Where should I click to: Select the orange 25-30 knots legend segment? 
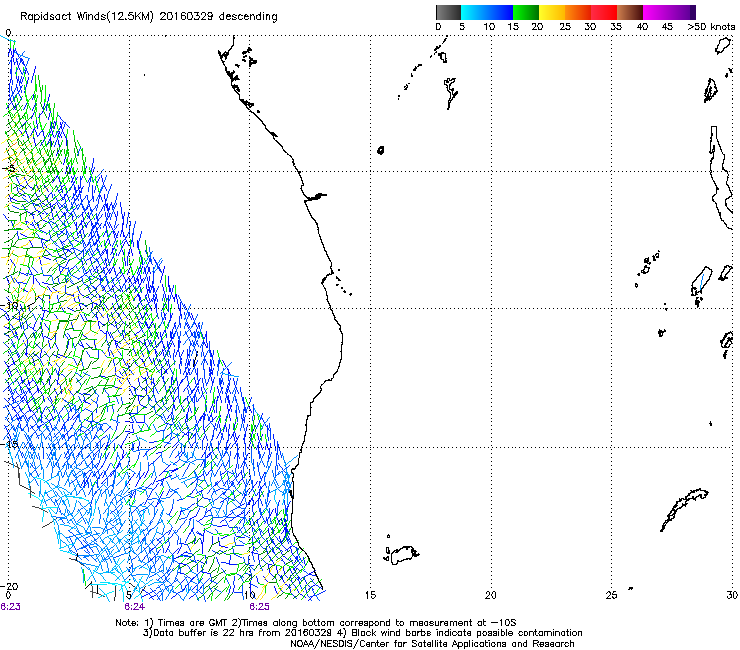tap(578, 12)
